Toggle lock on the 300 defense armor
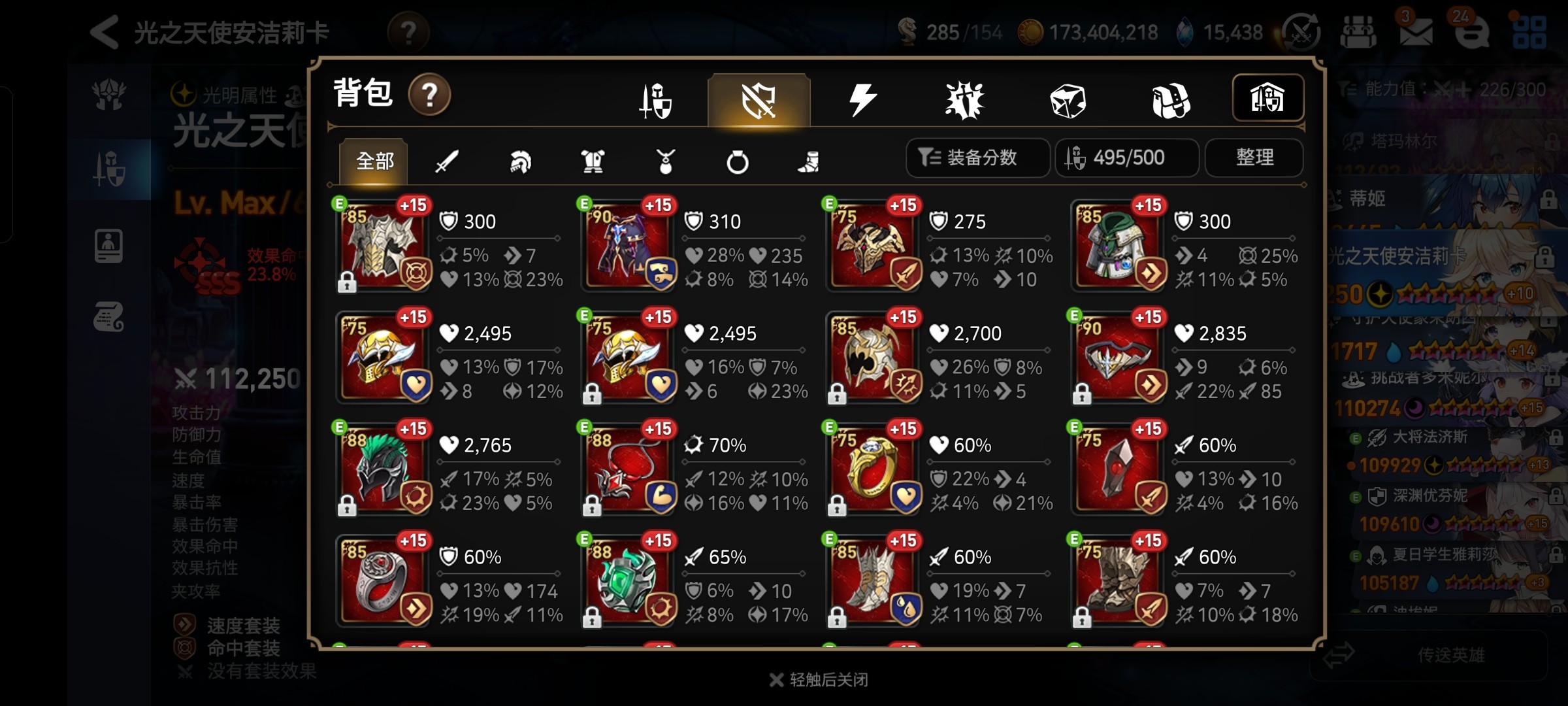Viewport: 1568px width, 706px height. (x=347, y=282)
